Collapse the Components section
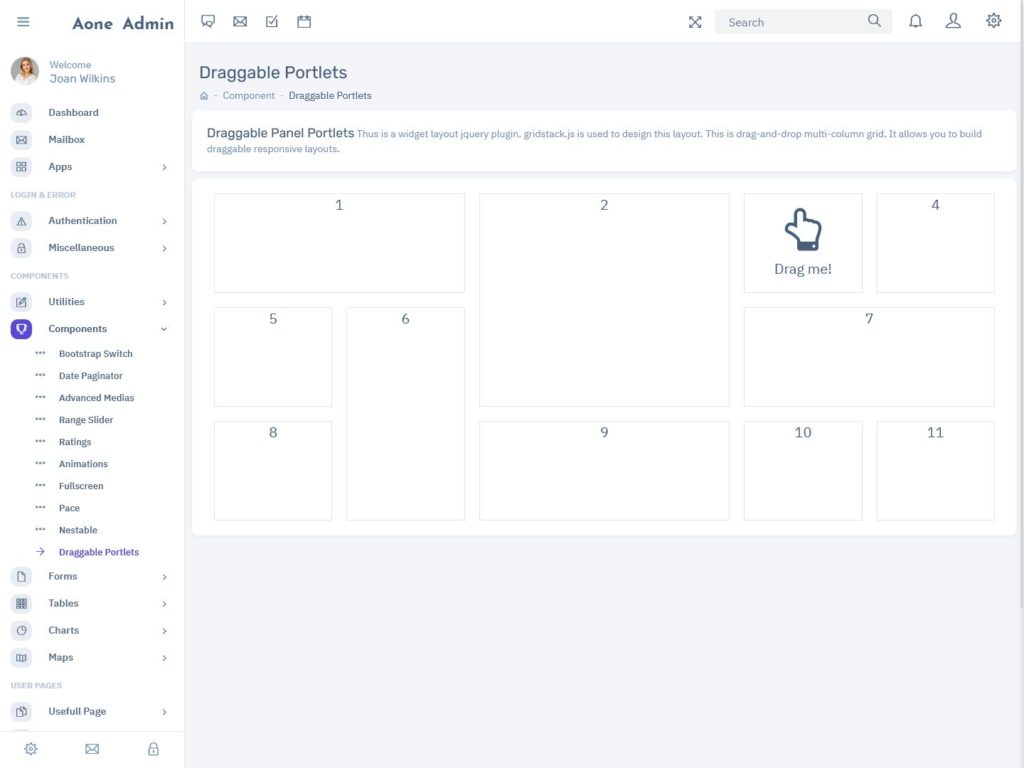The image size is (1024, 768). (x=78, y=328)
